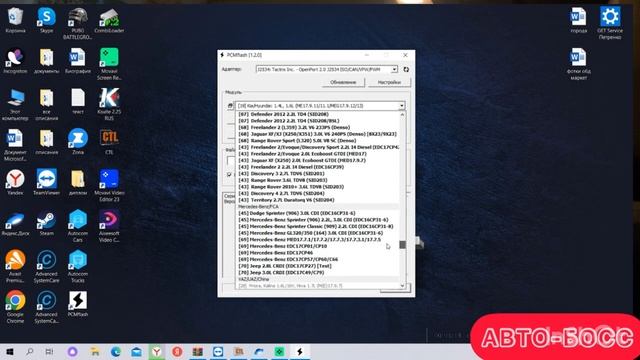Select [43] Discovery 4 2.7L TDV6 (SID204)

(281, 193)
